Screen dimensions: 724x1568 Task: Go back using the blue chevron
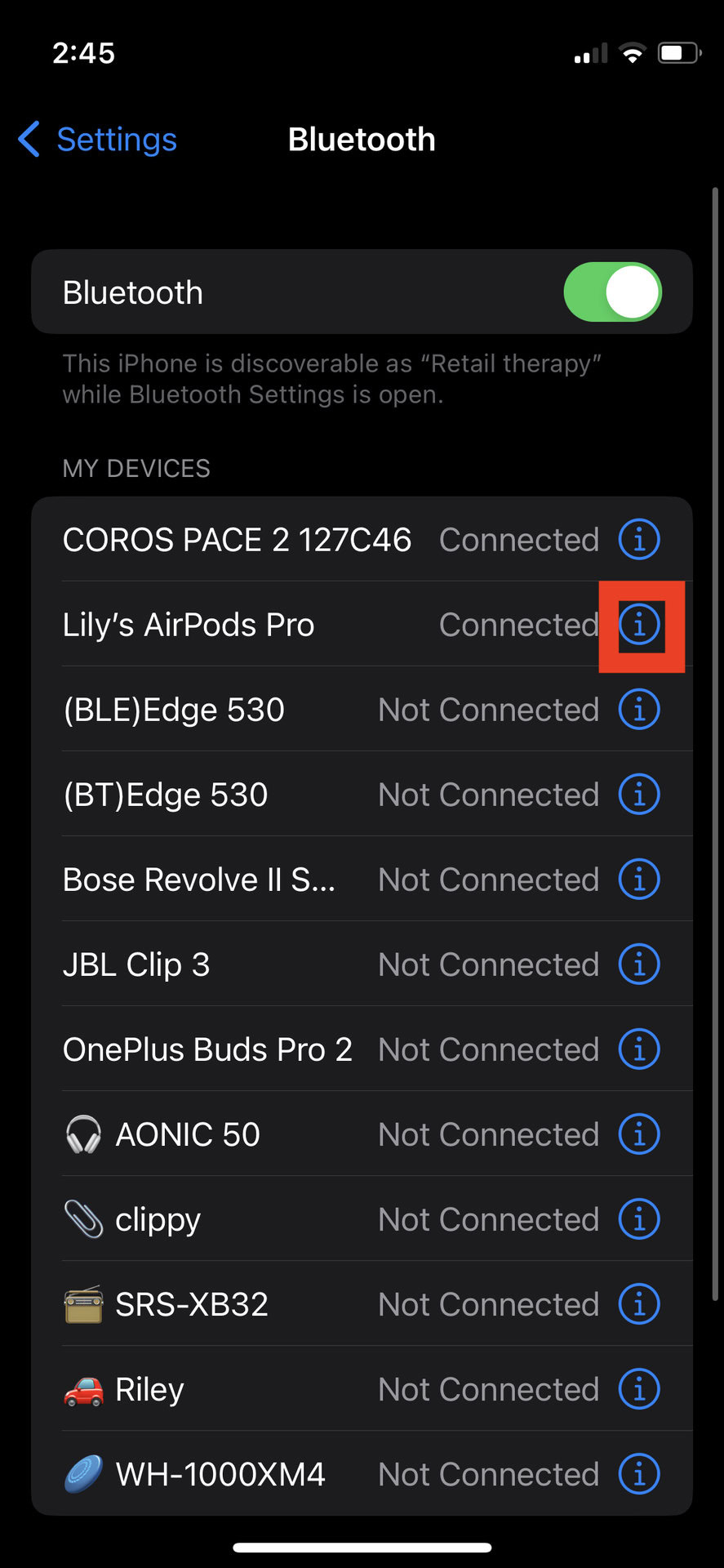pyautogui.click(x=29, y=139)
